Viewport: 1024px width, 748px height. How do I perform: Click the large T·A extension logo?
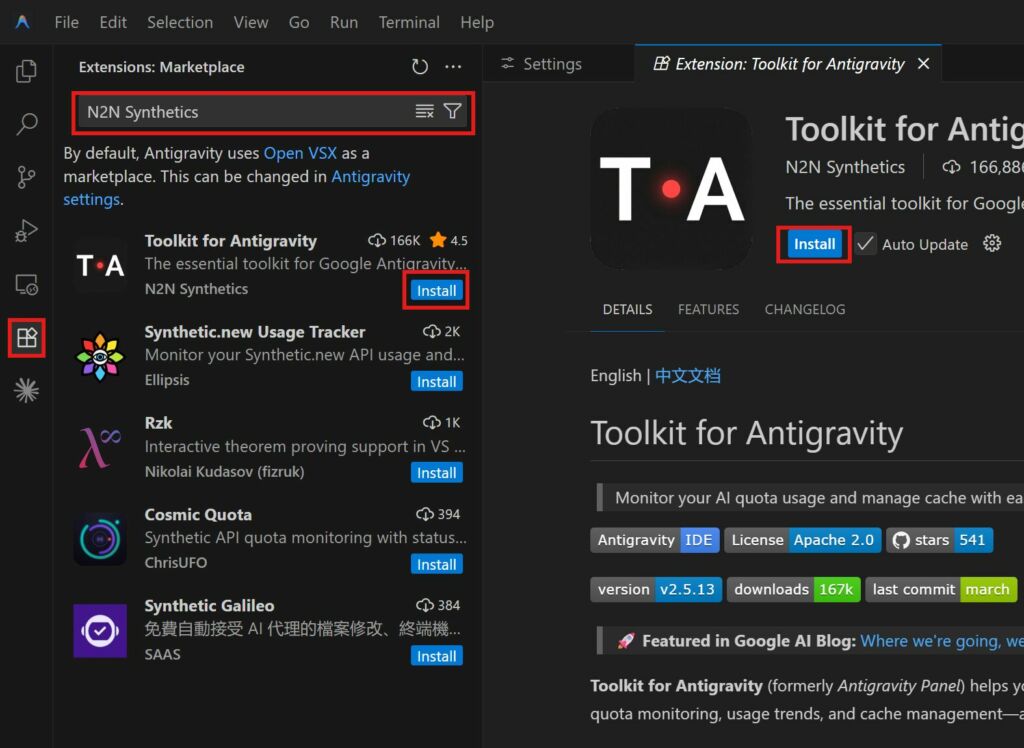point(671,188)
